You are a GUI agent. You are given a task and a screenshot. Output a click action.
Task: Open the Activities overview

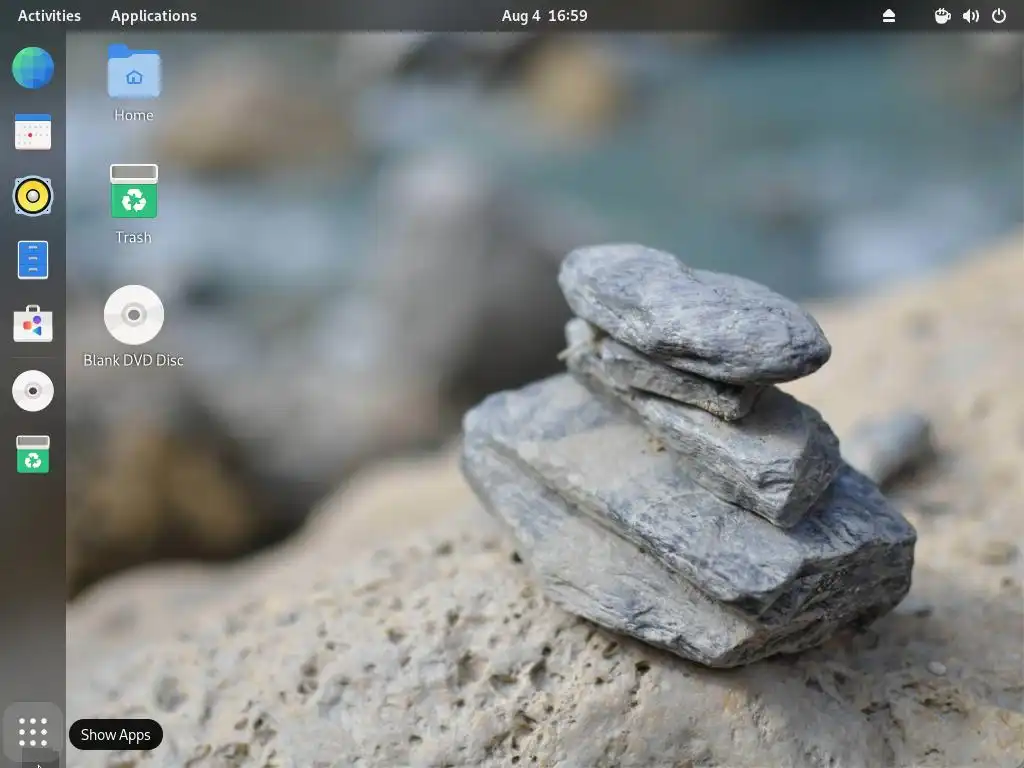pyautogui.click(x=49, y=16)
